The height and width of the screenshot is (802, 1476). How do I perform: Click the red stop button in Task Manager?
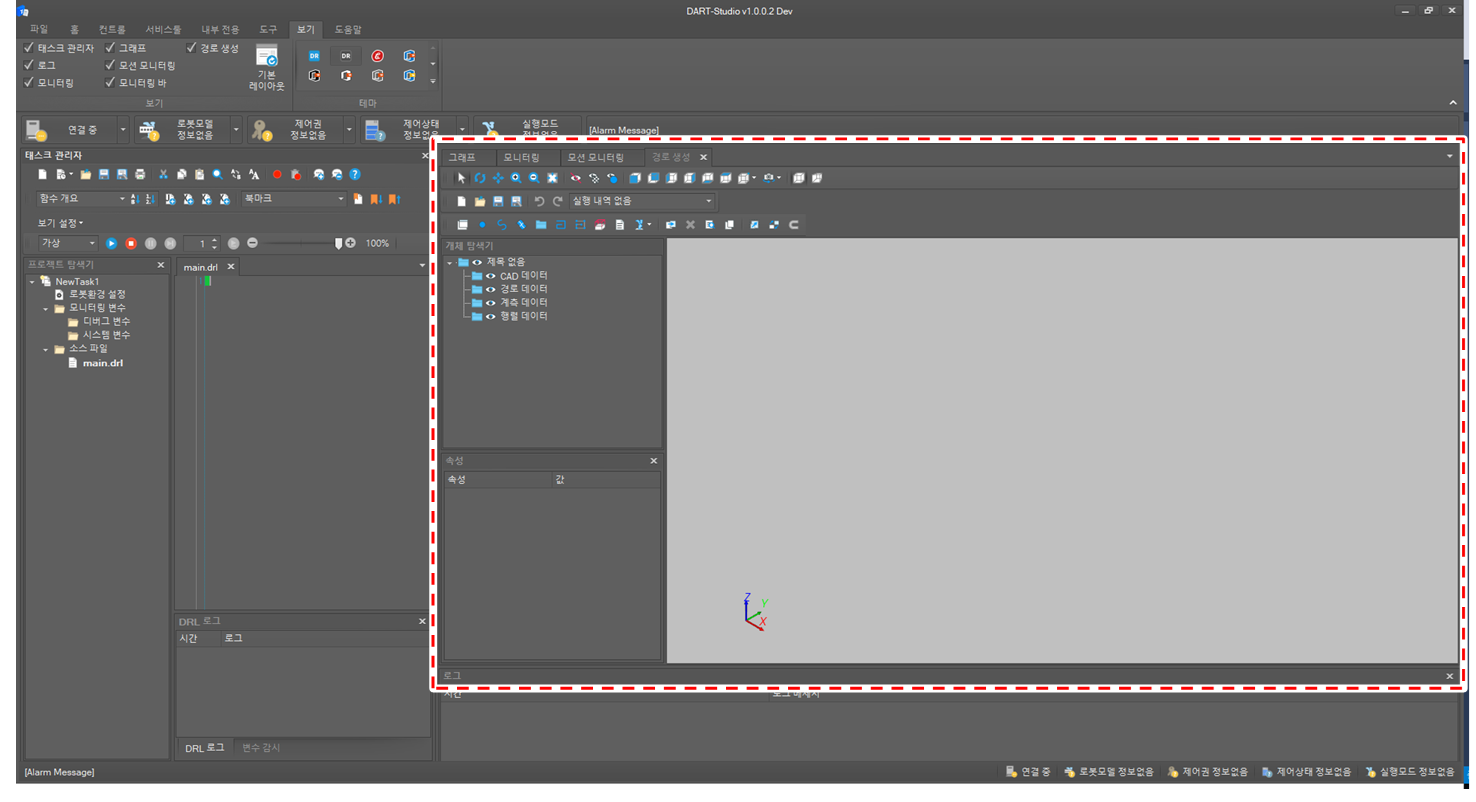pos(131,243)
